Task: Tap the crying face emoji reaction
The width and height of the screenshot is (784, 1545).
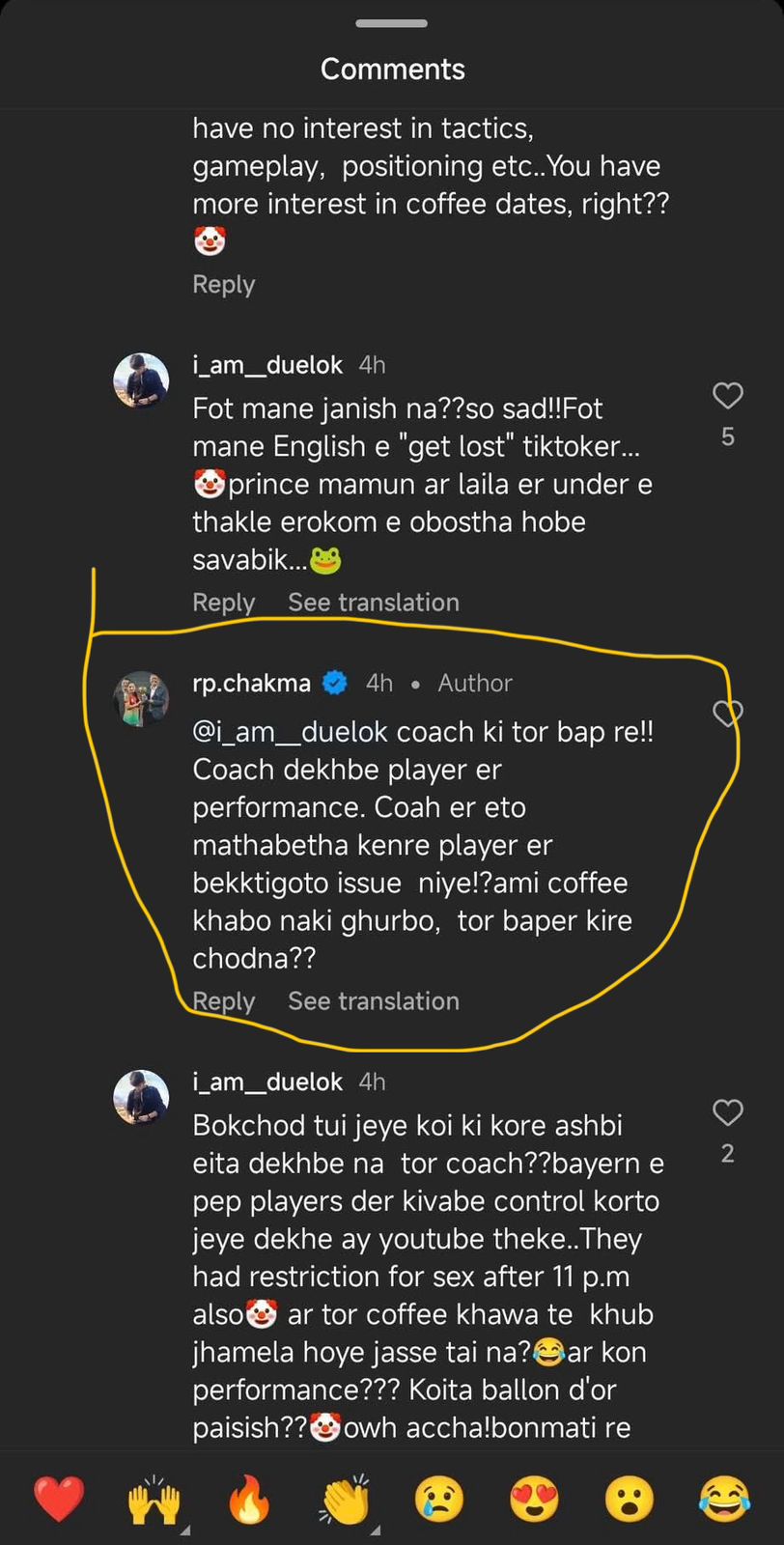Action: 439,1500
